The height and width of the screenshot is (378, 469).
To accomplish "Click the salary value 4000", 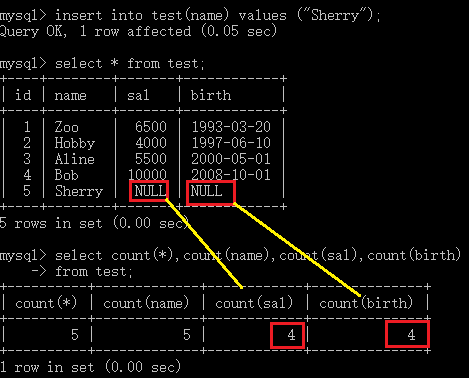I will point(151,143).
